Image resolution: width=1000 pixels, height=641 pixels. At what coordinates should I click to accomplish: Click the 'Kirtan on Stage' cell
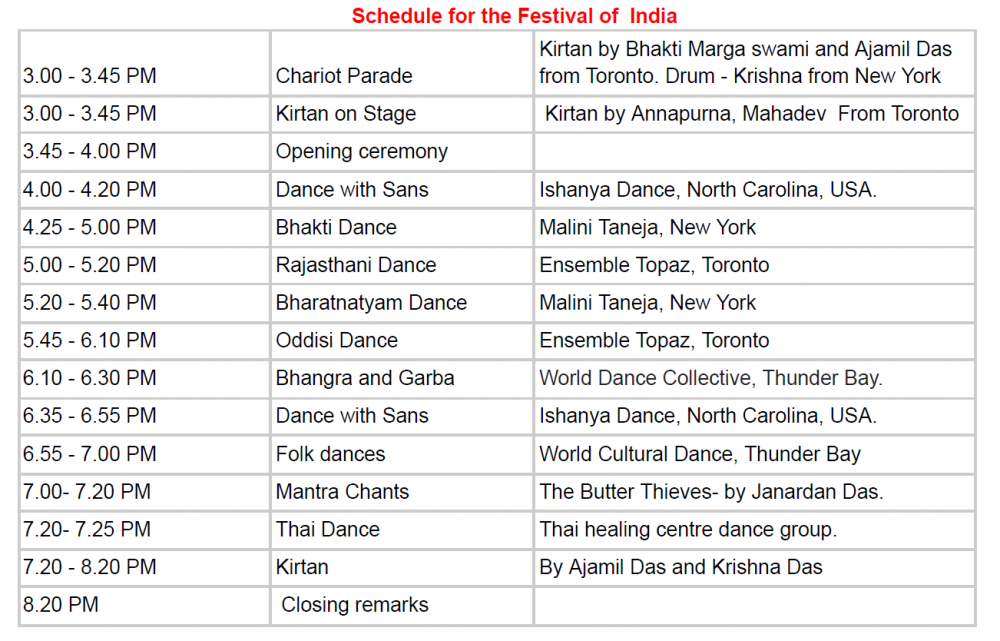click(402, 114)
